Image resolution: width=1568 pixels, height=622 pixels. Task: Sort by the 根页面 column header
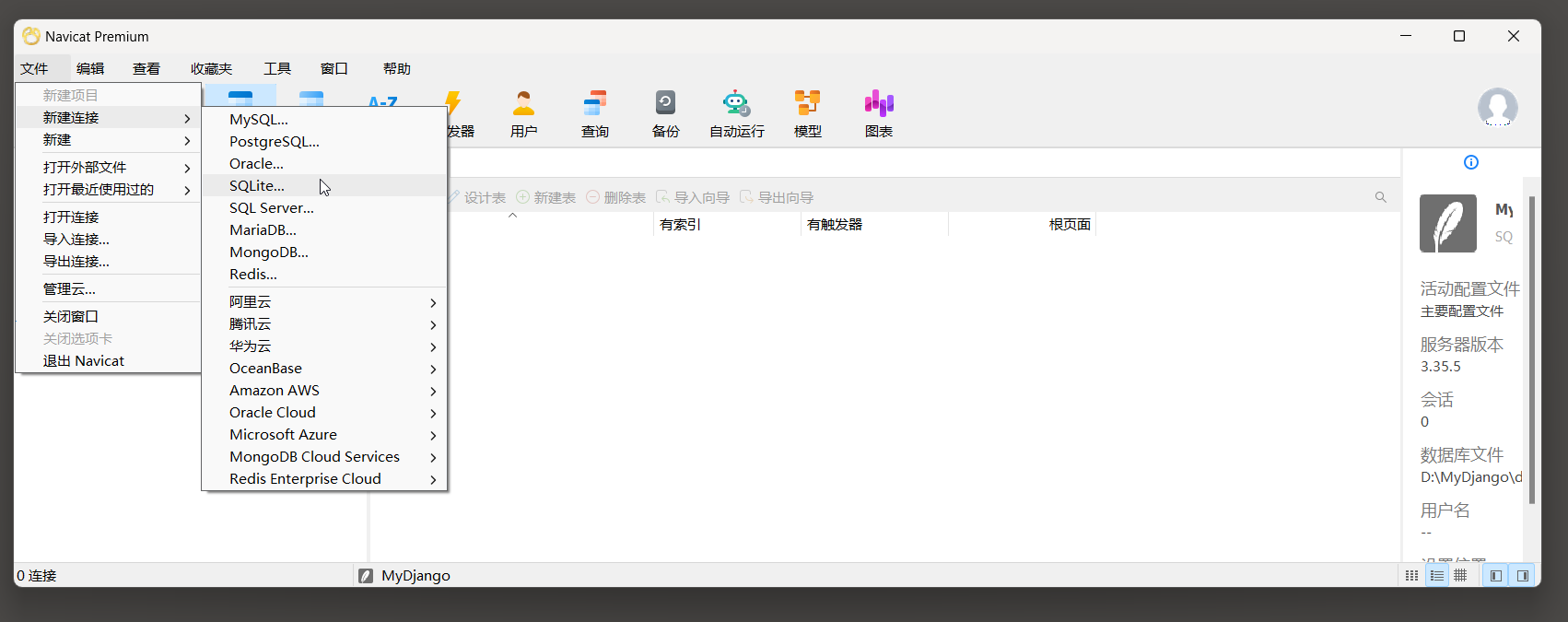coord(1022,225)
